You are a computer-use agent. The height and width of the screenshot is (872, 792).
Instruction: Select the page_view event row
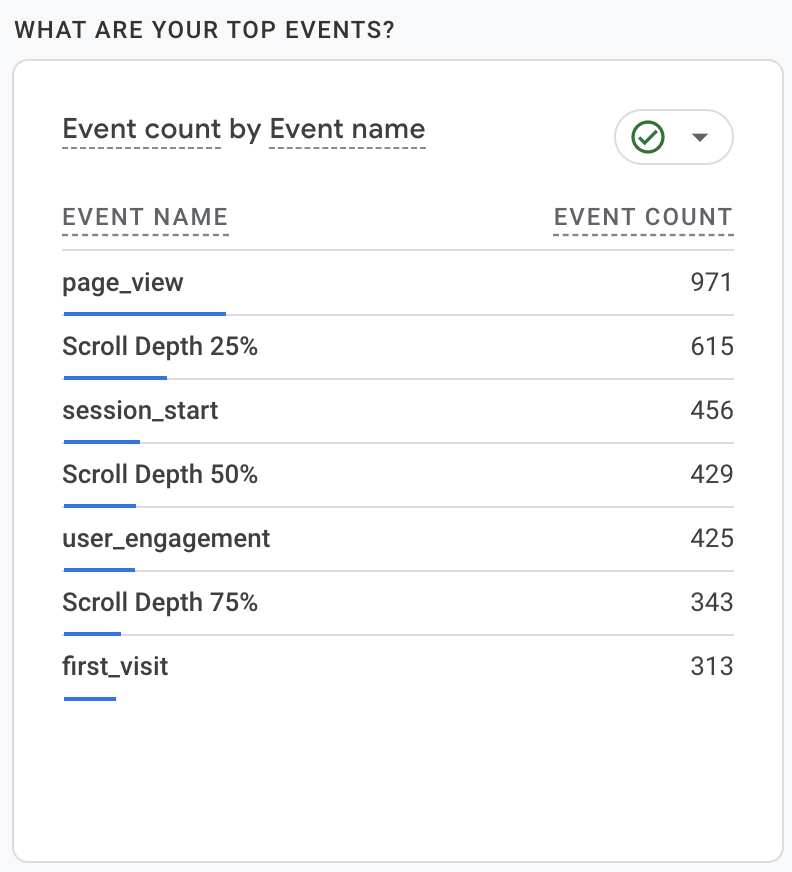pyautogui.click(x=123, y=283)
